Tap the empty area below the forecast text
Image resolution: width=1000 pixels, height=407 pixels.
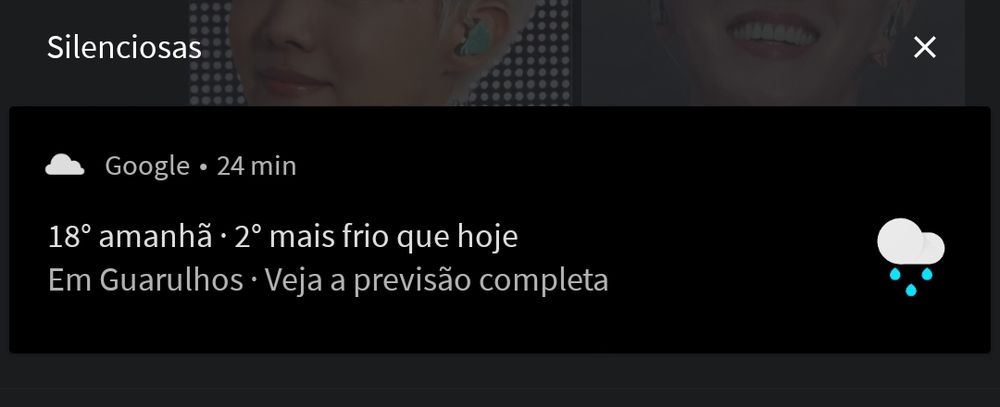(446, 324)
